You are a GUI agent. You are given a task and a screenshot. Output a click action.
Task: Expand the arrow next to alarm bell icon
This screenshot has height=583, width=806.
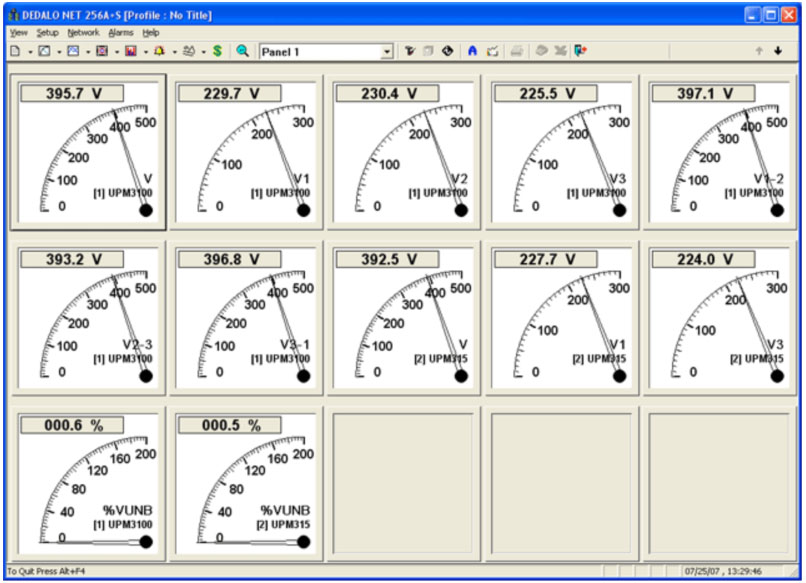point(174,51)
